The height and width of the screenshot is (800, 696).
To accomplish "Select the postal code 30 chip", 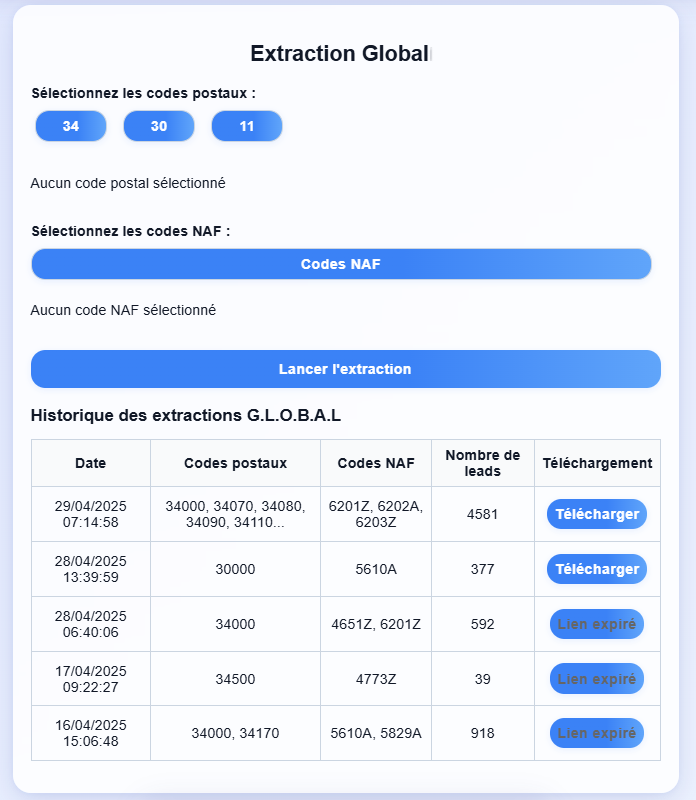I will (x=158, y=126).
